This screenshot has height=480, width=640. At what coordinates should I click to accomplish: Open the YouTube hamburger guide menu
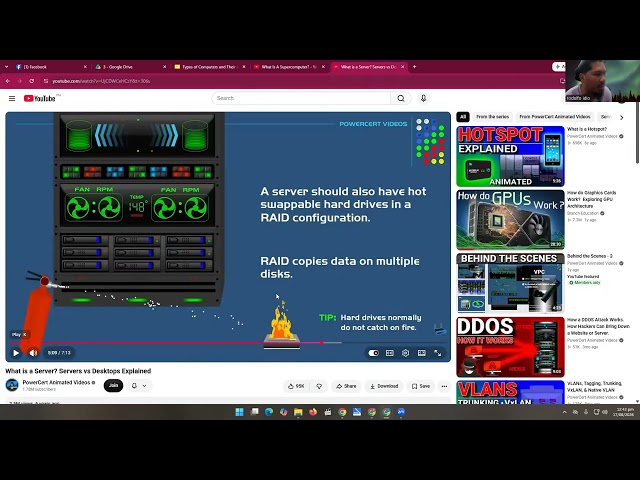click(x=12, y=98)
